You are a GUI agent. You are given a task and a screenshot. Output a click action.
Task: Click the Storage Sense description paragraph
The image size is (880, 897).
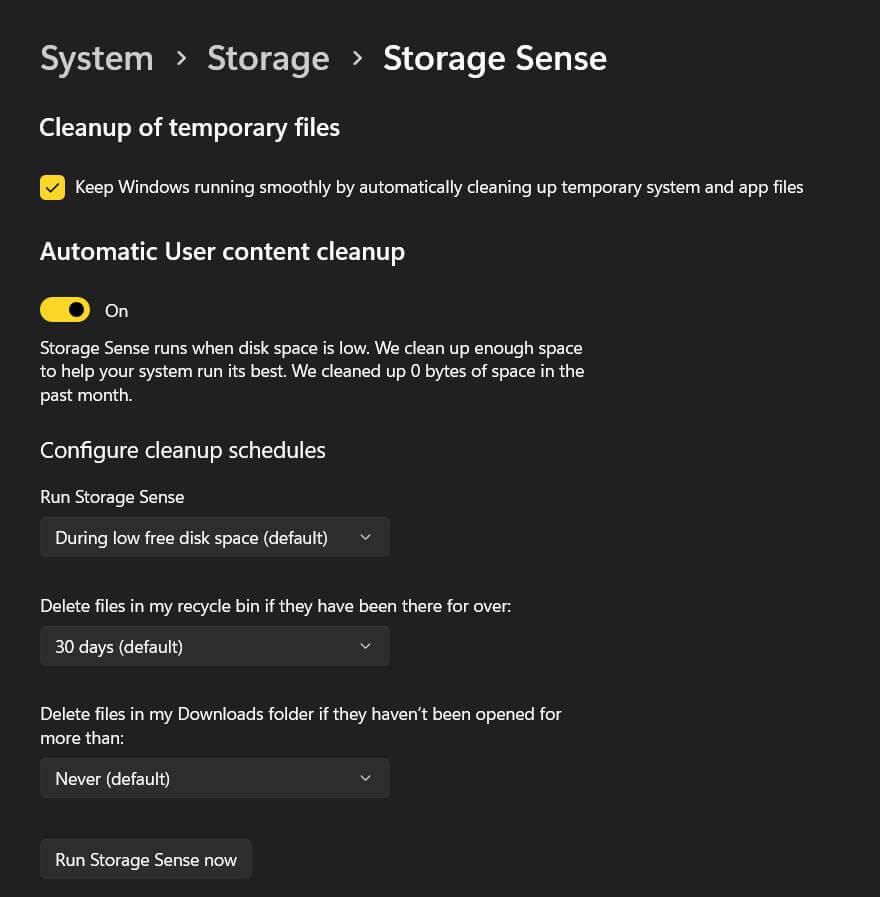pos(311,371)
